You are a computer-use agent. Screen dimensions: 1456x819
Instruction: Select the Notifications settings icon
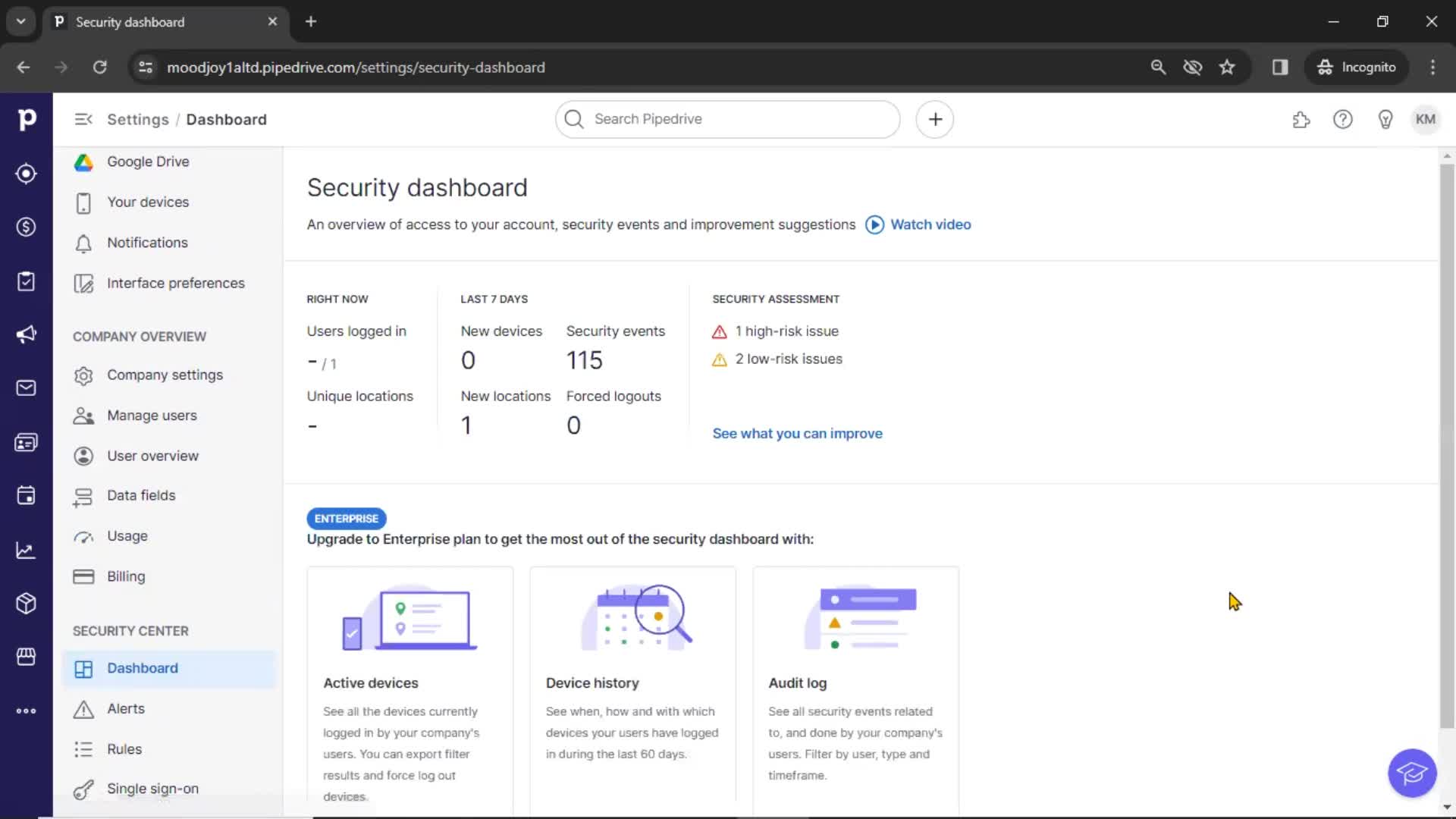(85, 242)
